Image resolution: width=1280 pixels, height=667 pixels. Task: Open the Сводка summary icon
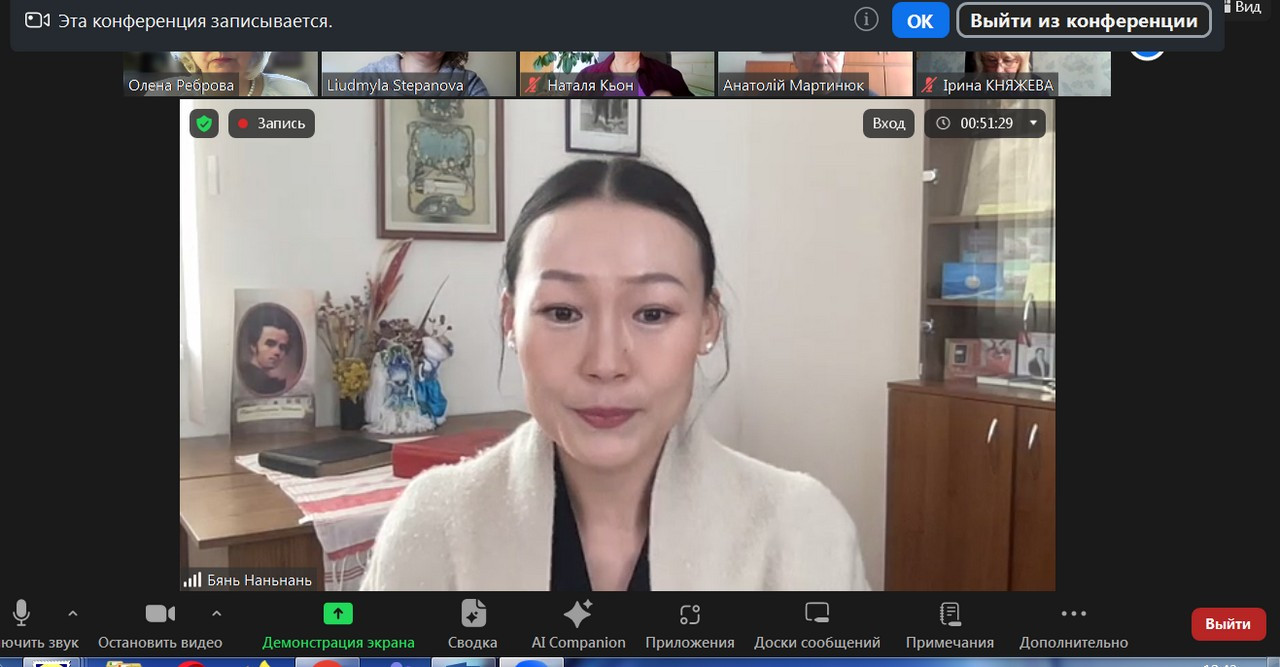(x=473, y=613)
